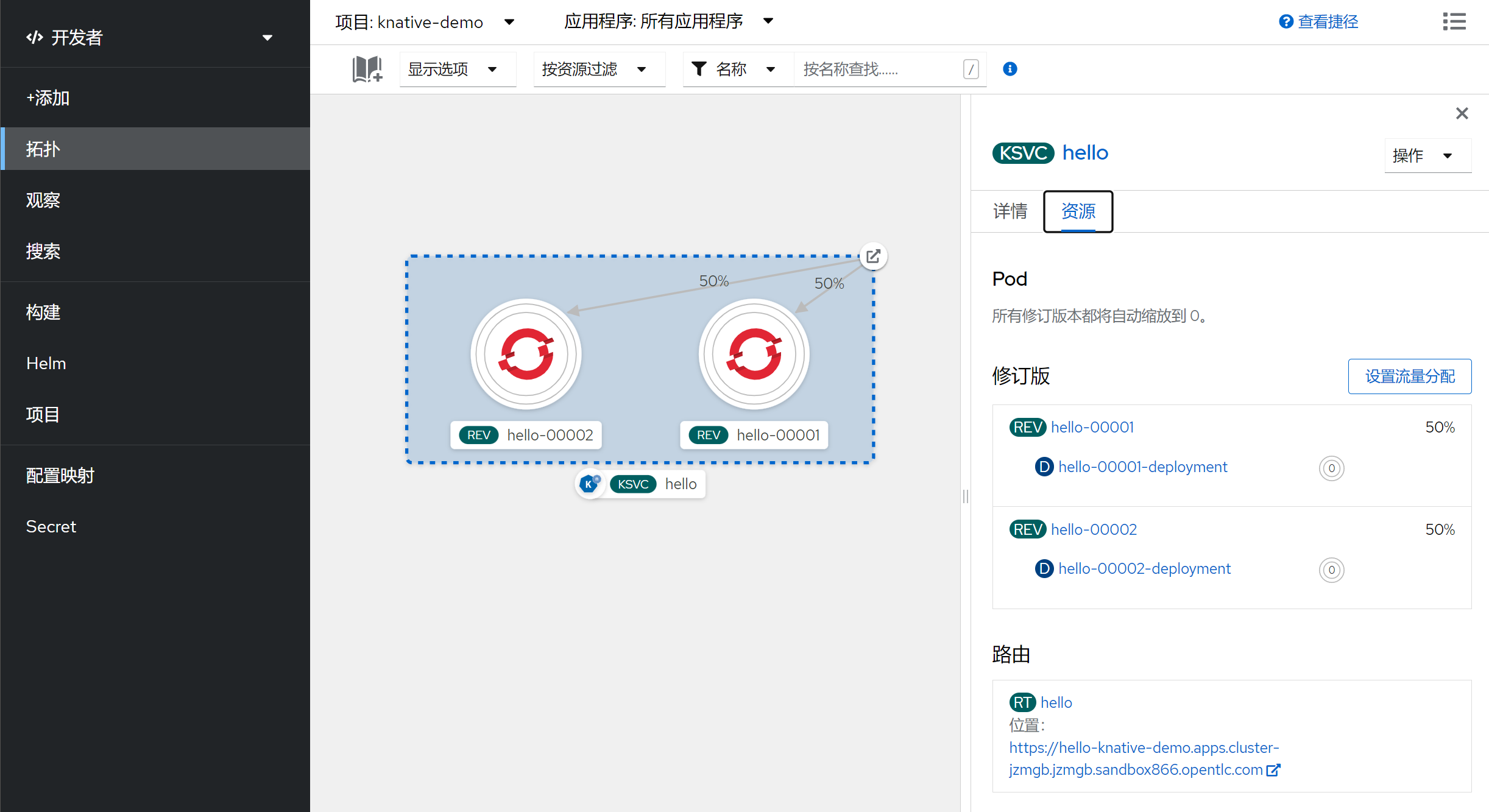Go to 搜索 in the sidebar
This screenshot has height=812, width=1489.
click(155, 251)
